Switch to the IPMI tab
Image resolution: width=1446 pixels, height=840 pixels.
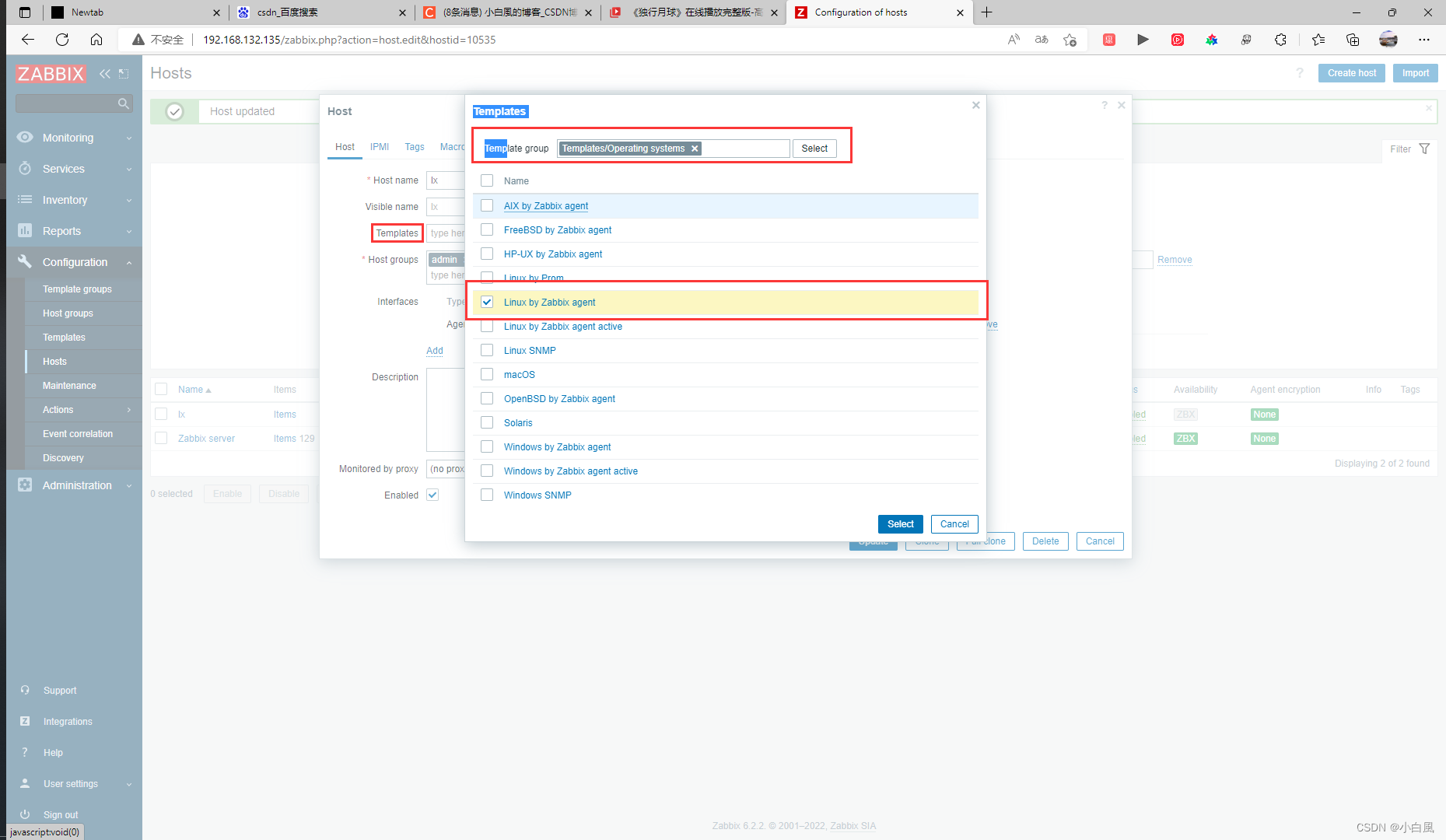[x=380, y=147]
